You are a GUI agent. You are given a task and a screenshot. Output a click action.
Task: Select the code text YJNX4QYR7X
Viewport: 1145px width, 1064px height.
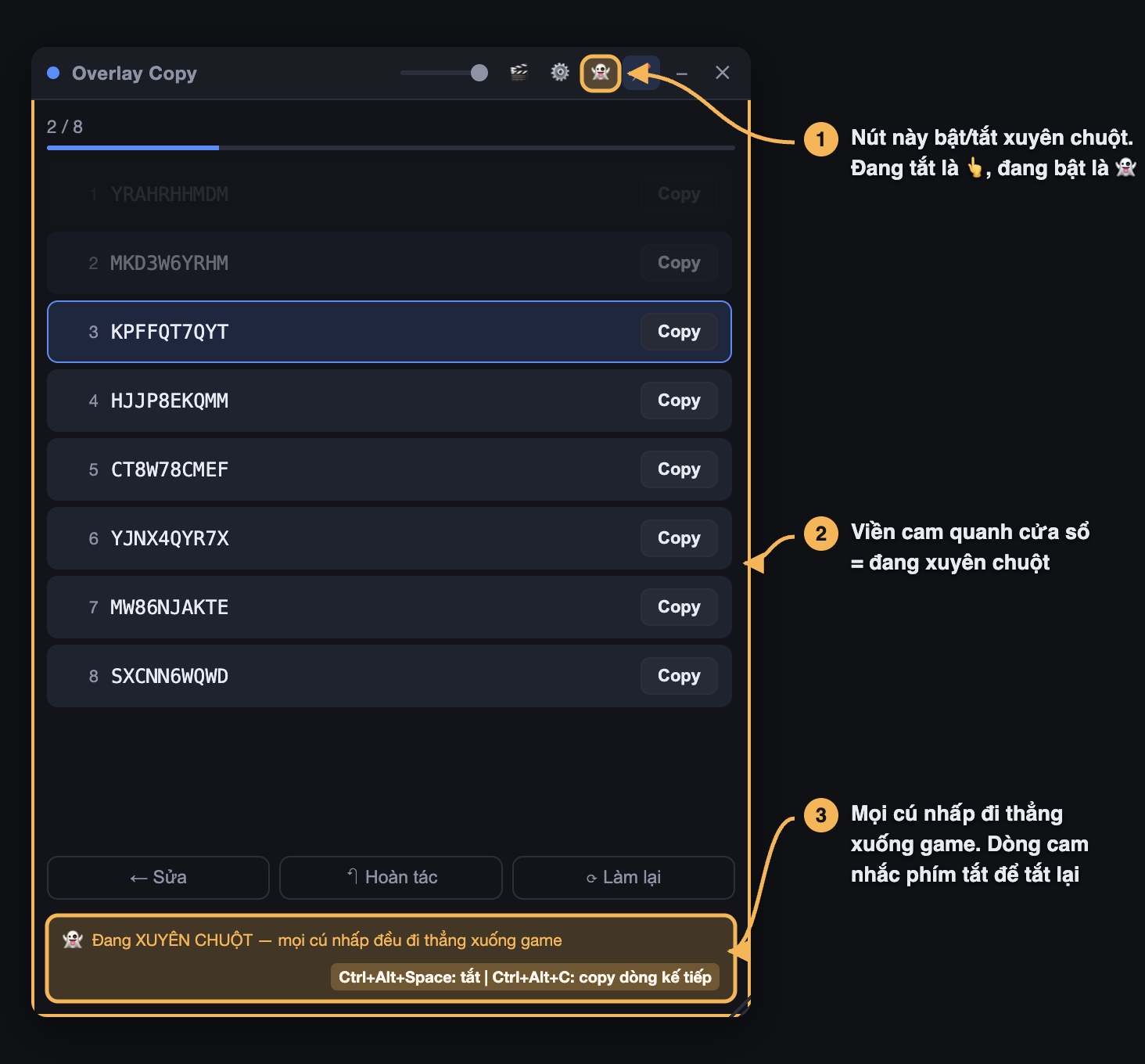click(x=170, y=538)
